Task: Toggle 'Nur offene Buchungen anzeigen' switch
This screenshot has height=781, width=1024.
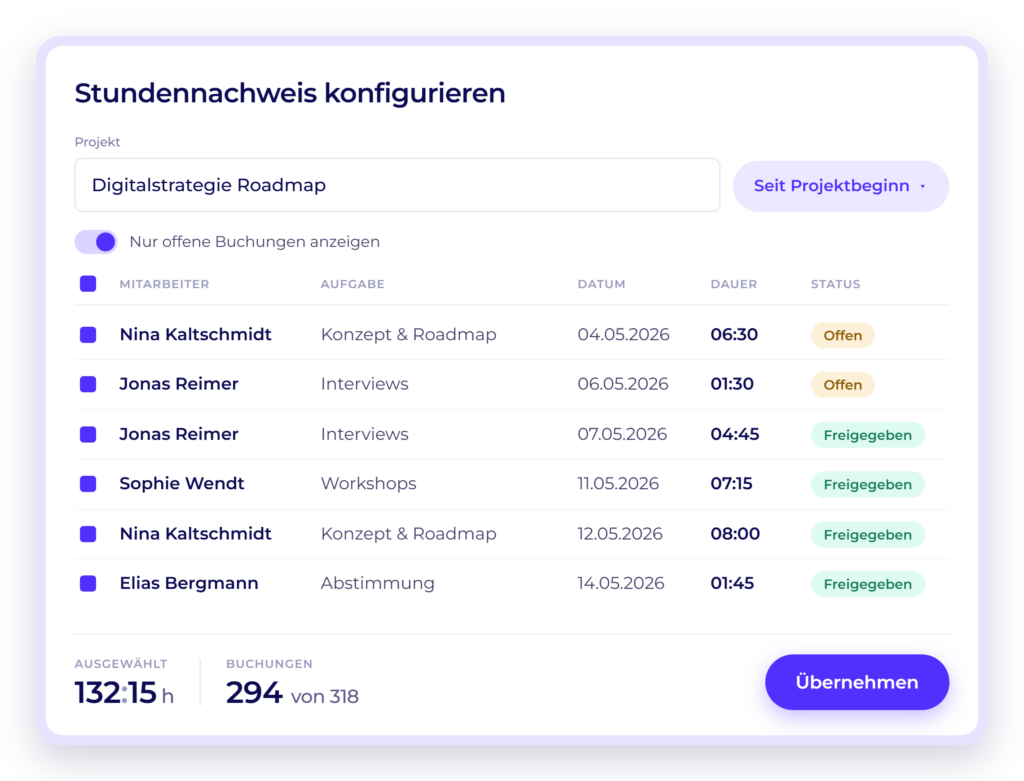Action: click(x=96, y=242)
